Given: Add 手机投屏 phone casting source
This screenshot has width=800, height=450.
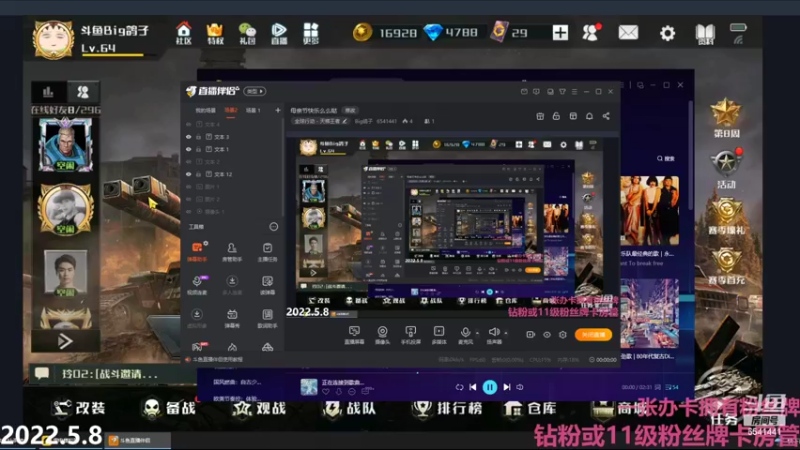Looking at the screenshot, I should click(x=410, y=335).
